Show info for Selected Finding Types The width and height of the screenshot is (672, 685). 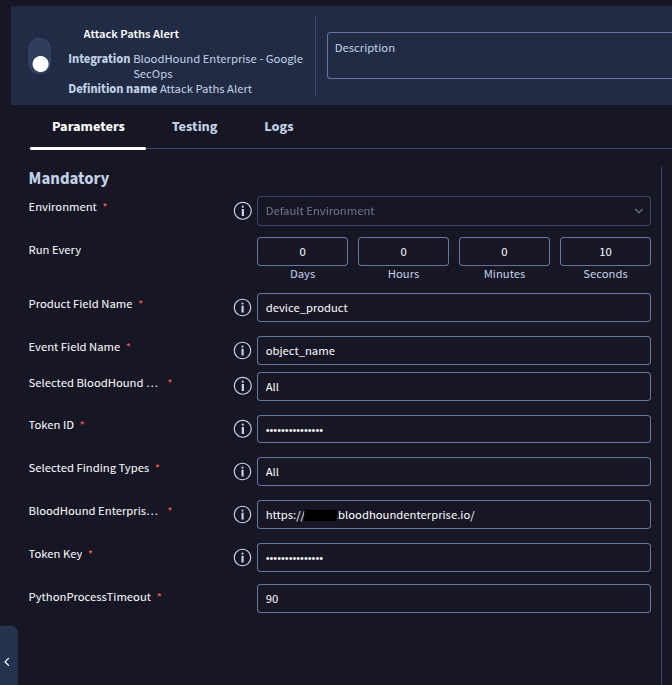tap(242, 471)
